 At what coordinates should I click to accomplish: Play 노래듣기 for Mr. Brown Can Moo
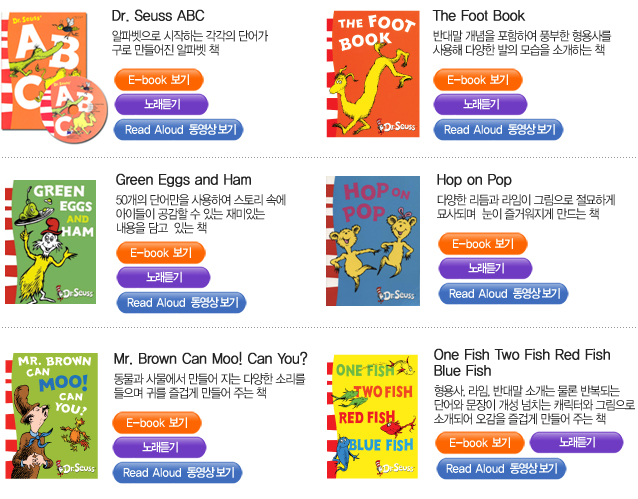160,447
